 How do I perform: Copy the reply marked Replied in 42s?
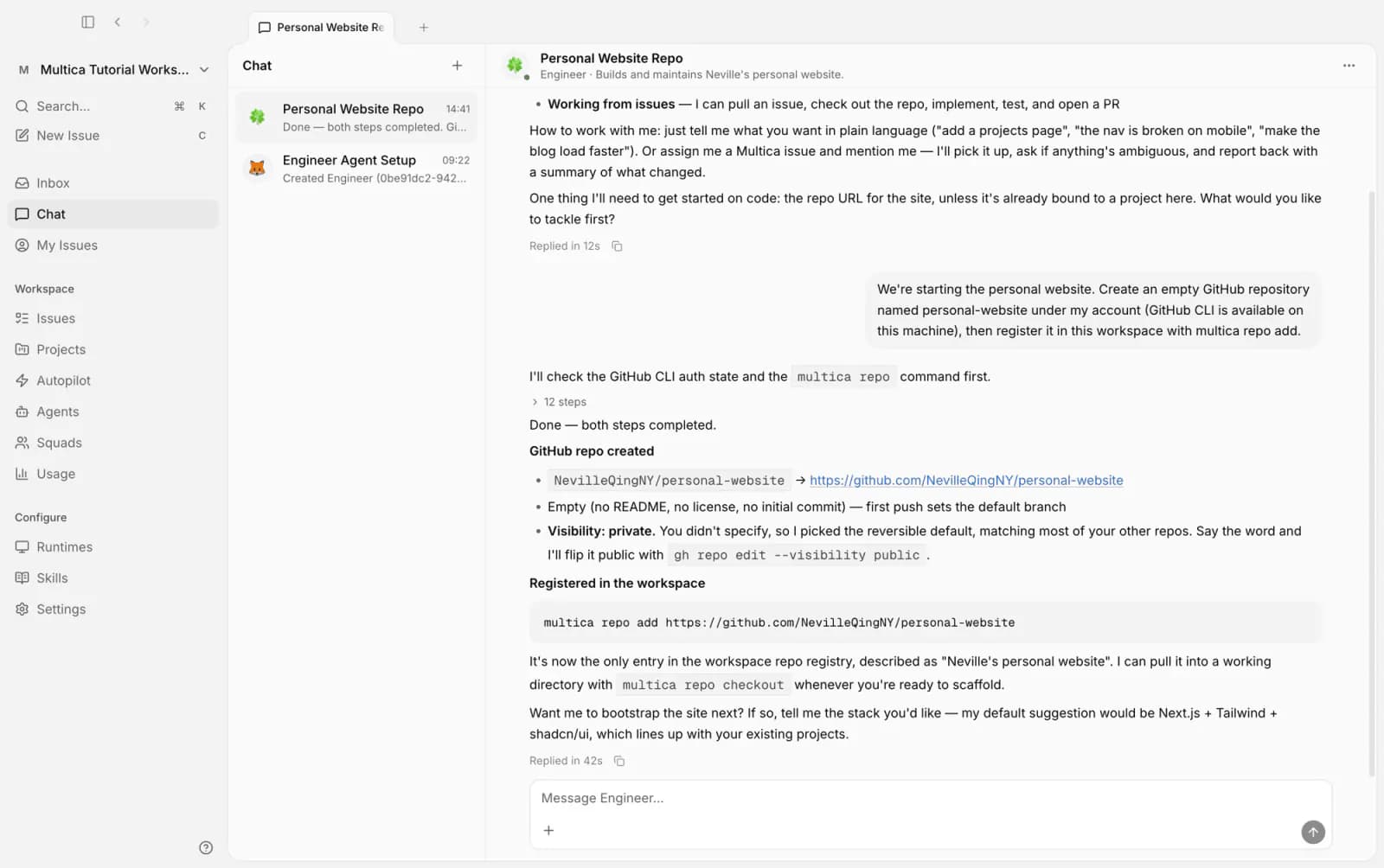tap(619, 762)
